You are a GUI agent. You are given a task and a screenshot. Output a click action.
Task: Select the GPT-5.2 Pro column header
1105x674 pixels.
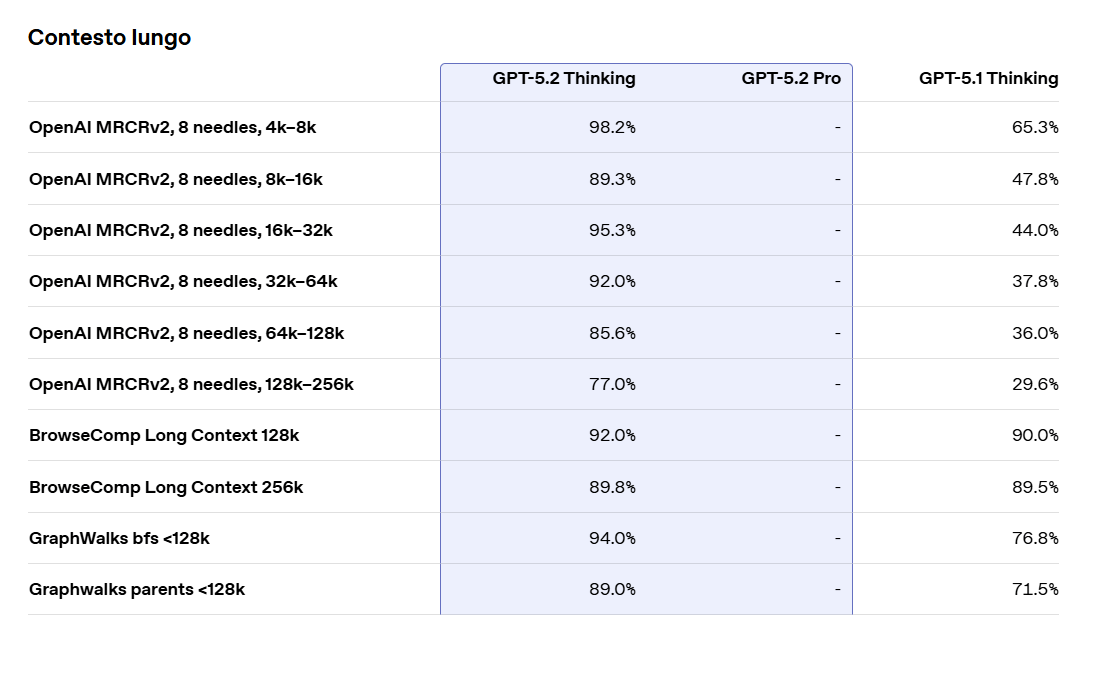[790, 79]
